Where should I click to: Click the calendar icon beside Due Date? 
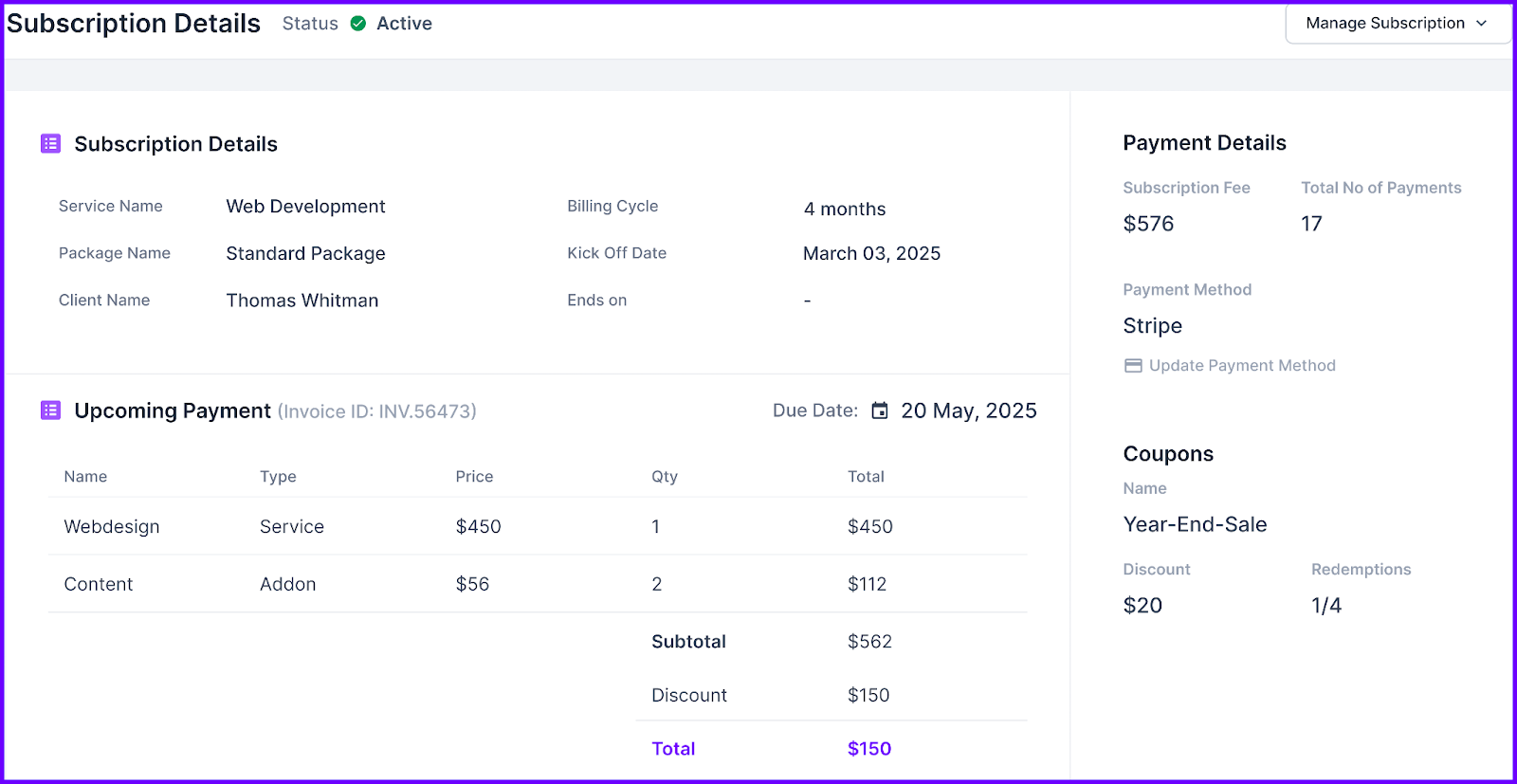click(880, 410)
